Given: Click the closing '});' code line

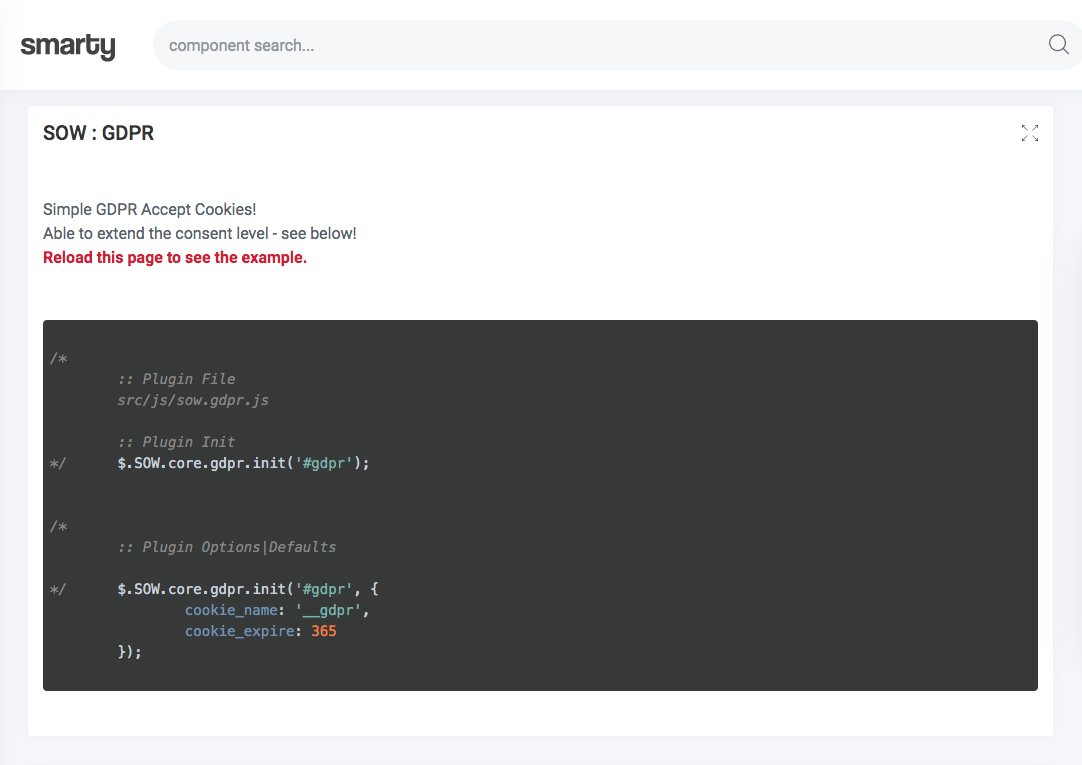Looking at the screenshot, I should [130, 652].
